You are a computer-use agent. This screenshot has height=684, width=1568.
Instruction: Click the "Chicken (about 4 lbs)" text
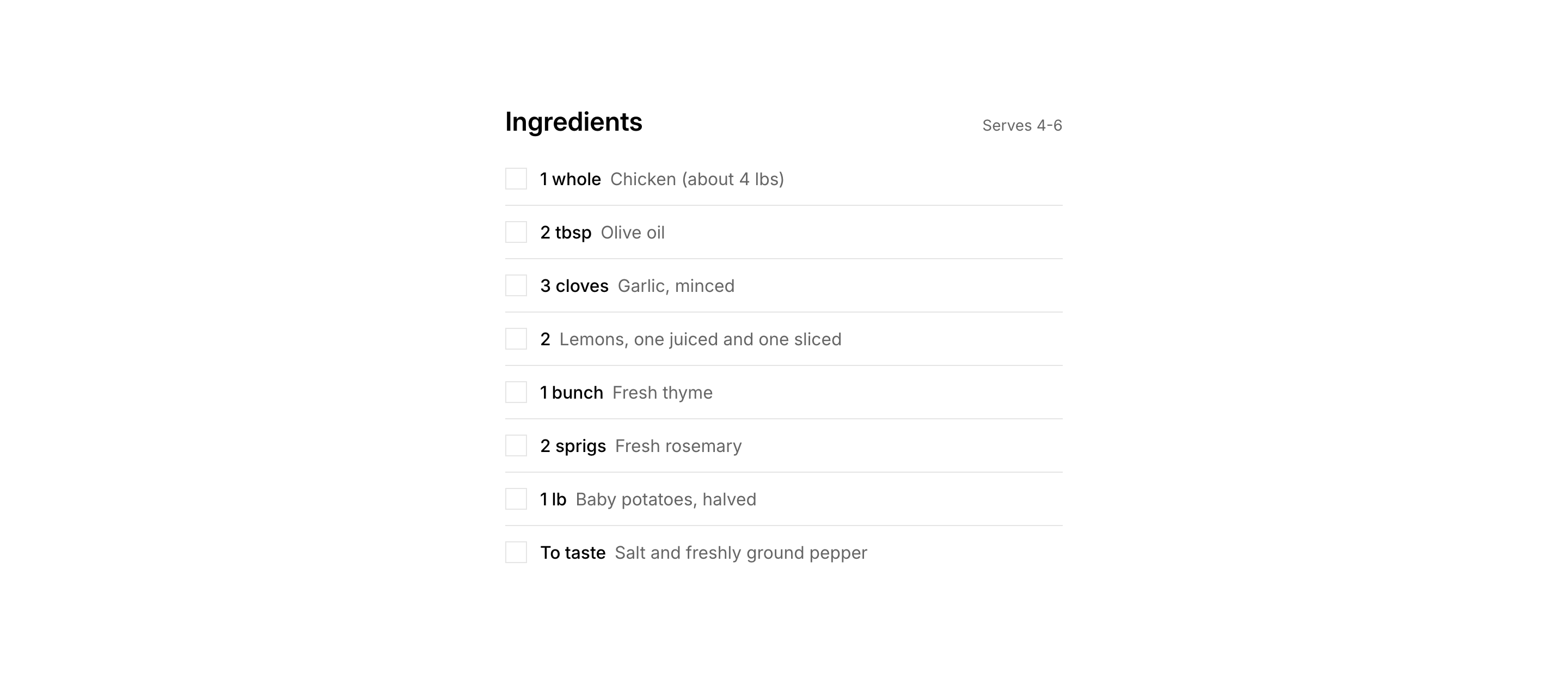point(696,179)
